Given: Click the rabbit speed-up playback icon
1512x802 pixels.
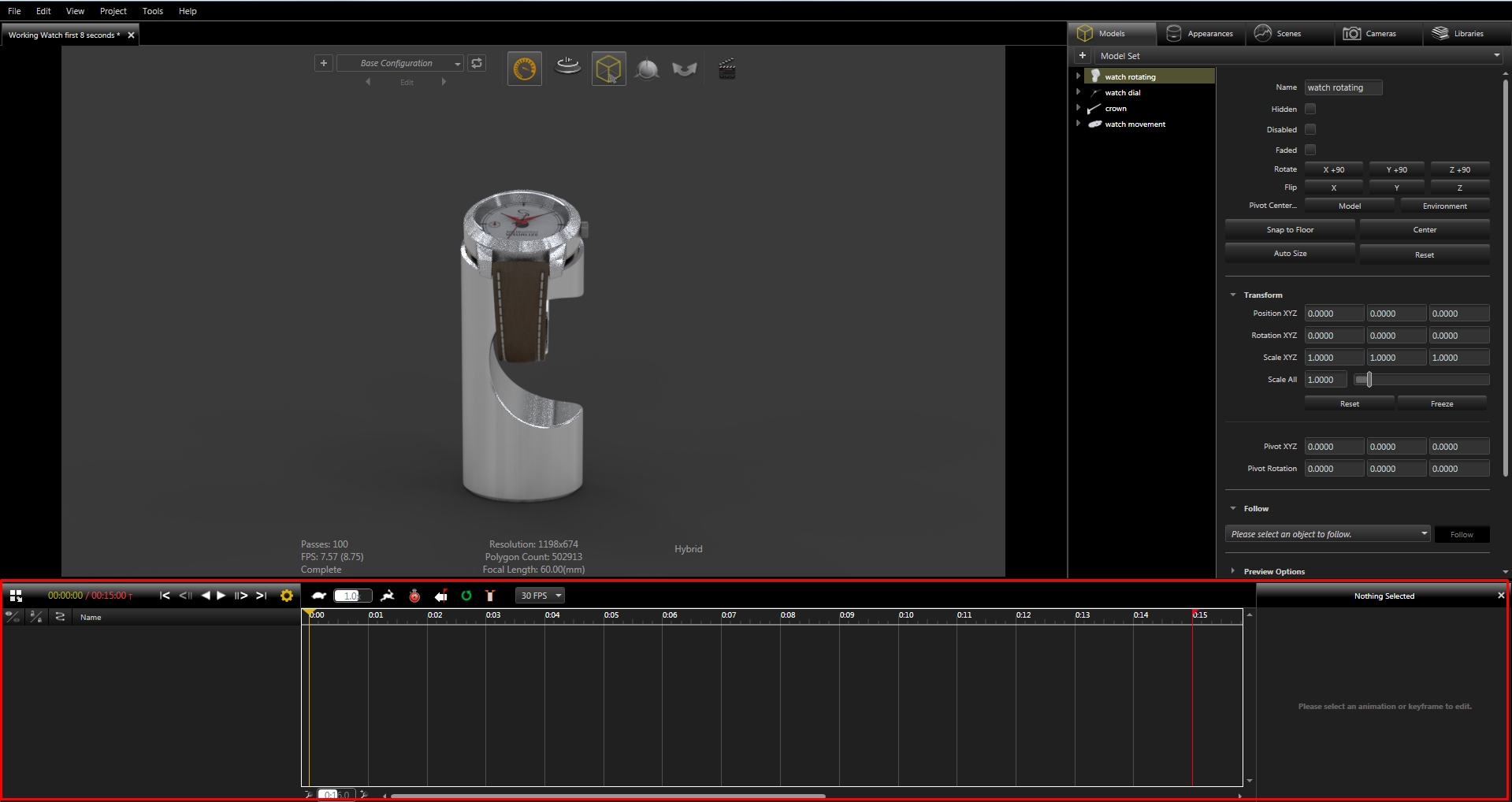Looking at the screenshot, I should click(x=387, y=596).
